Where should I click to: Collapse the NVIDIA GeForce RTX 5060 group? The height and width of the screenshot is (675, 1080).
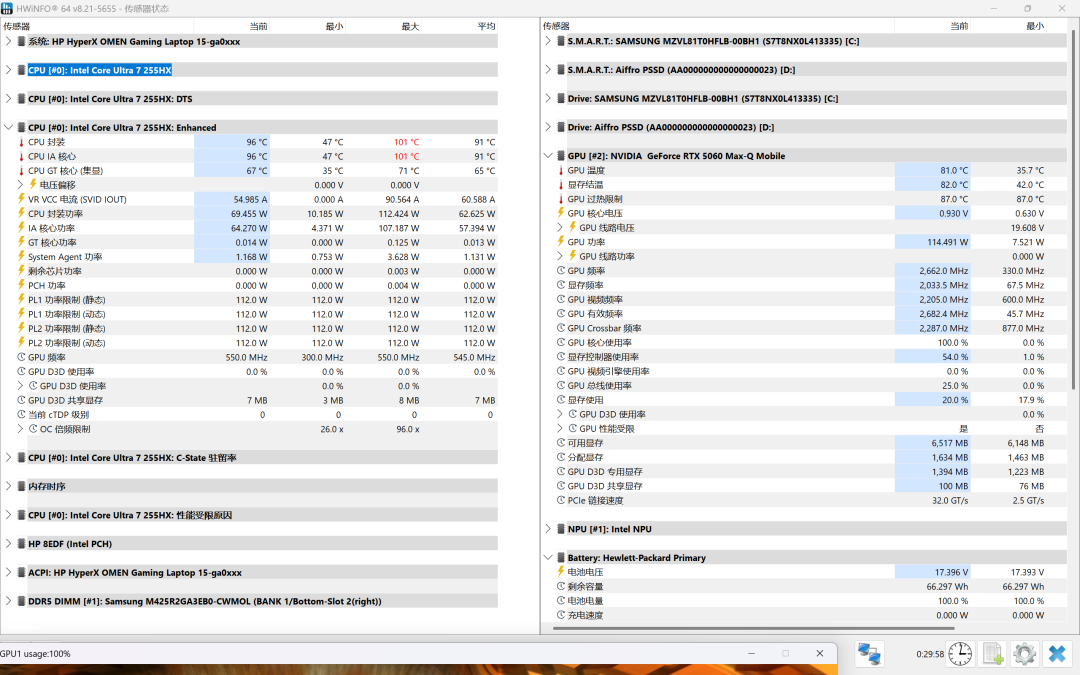[548, 156]
